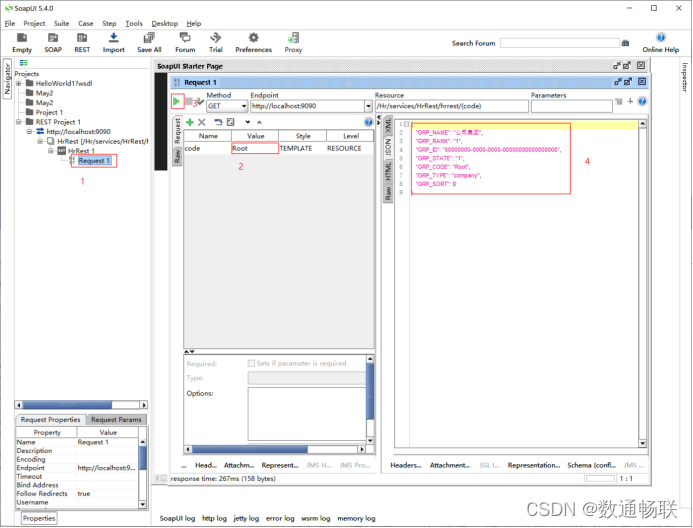Image resolution: width=693 pixels, height=528 pixels.
Task: Click the Inspector side tab
Action: [x=685, y=77]
